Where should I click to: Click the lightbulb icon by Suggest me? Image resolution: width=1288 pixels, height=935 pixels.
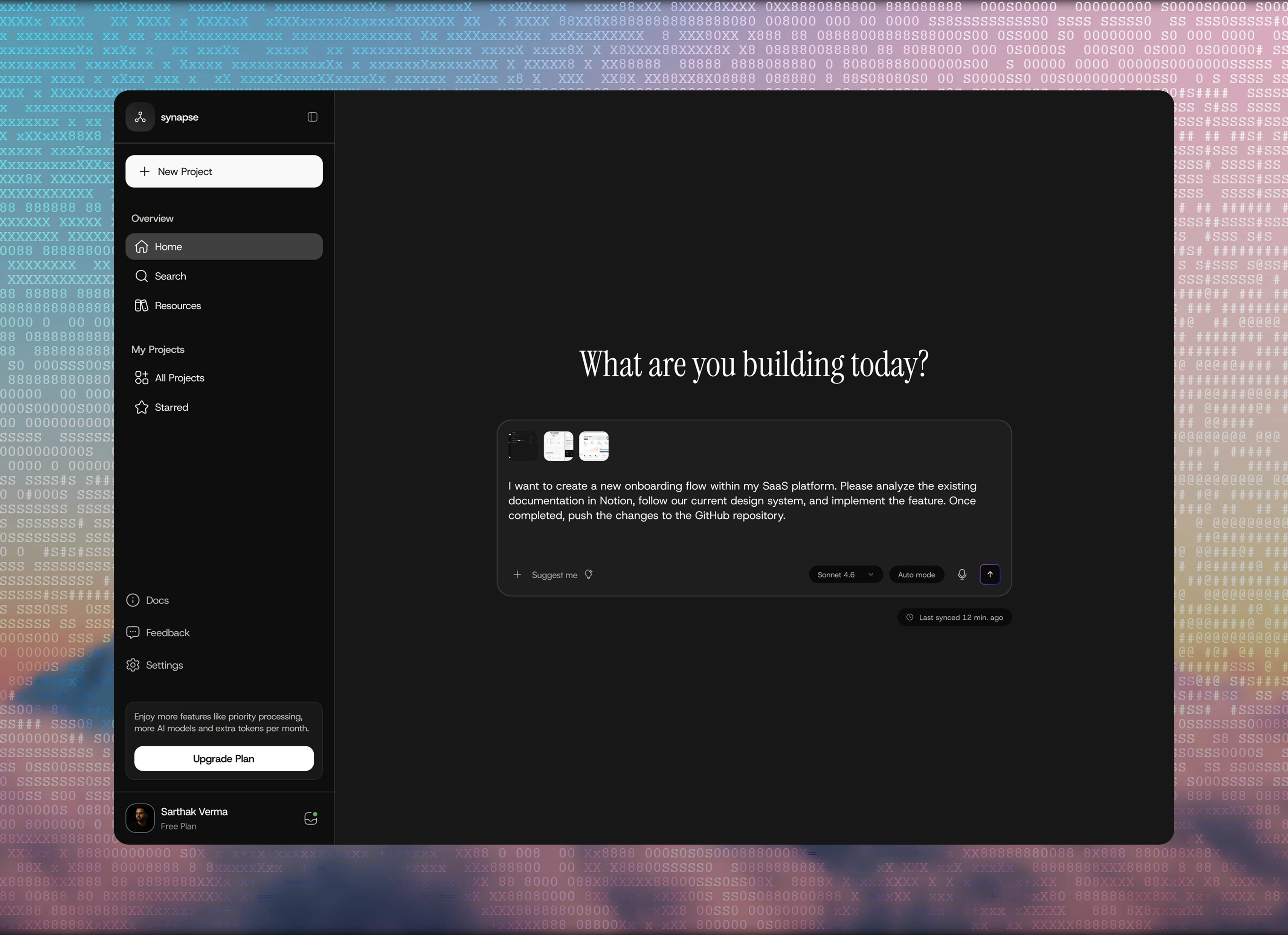tap(588, 574)
